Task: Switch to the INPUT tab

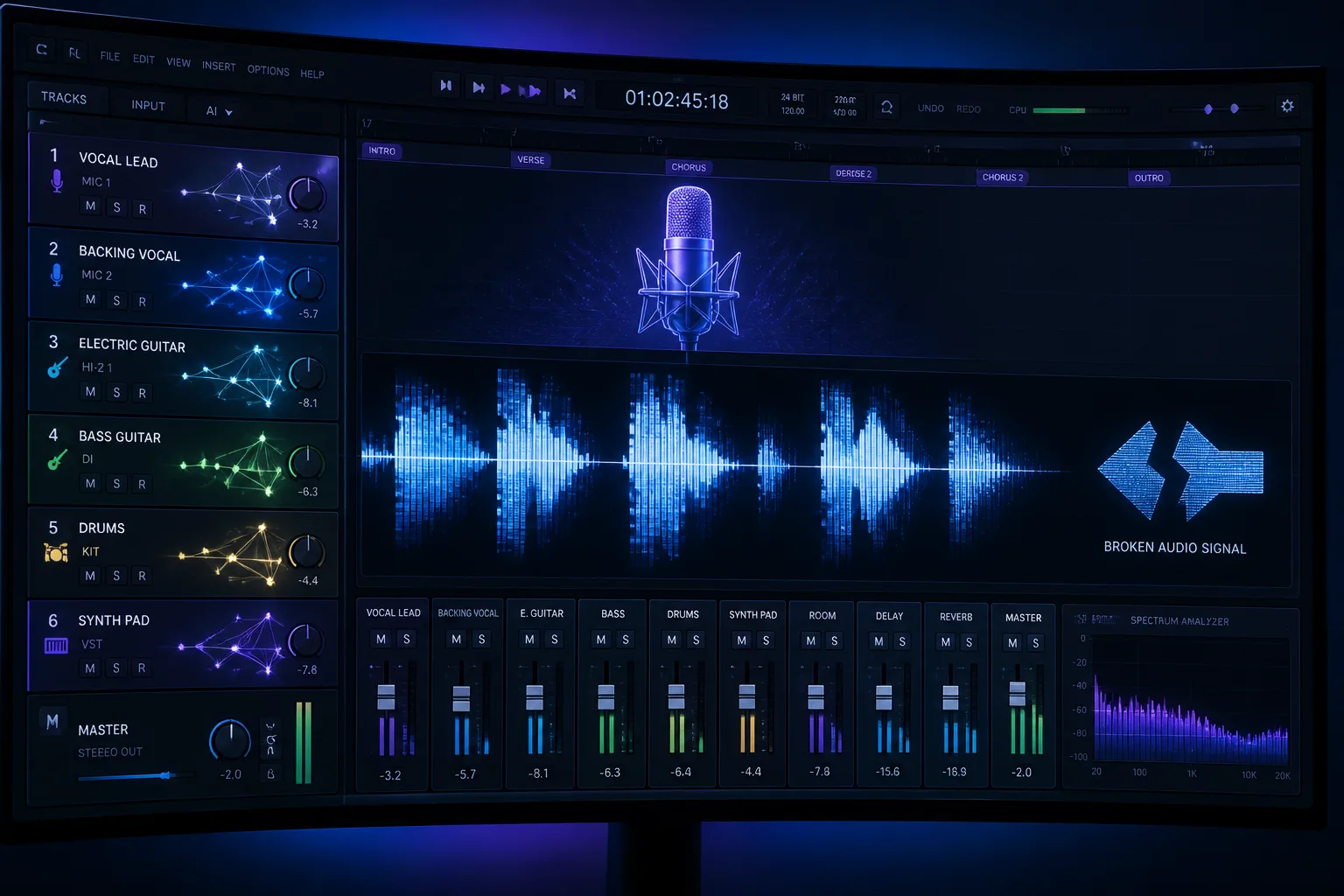Action: (148, 105)
